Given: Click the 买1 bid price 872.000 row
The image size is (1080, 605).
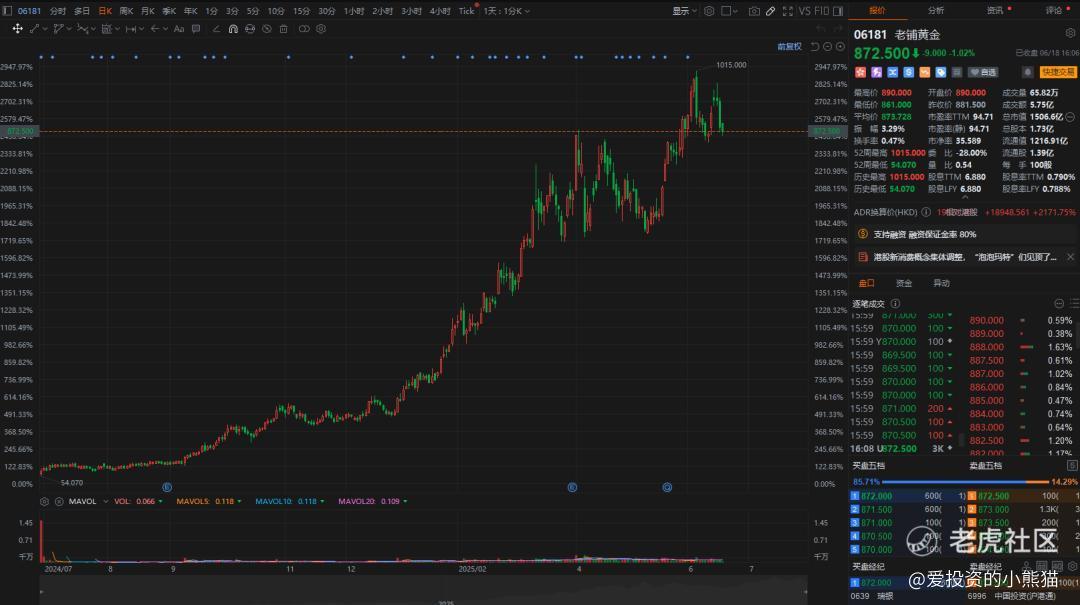Looking at the screenshot, I should (x=907, y=496).
